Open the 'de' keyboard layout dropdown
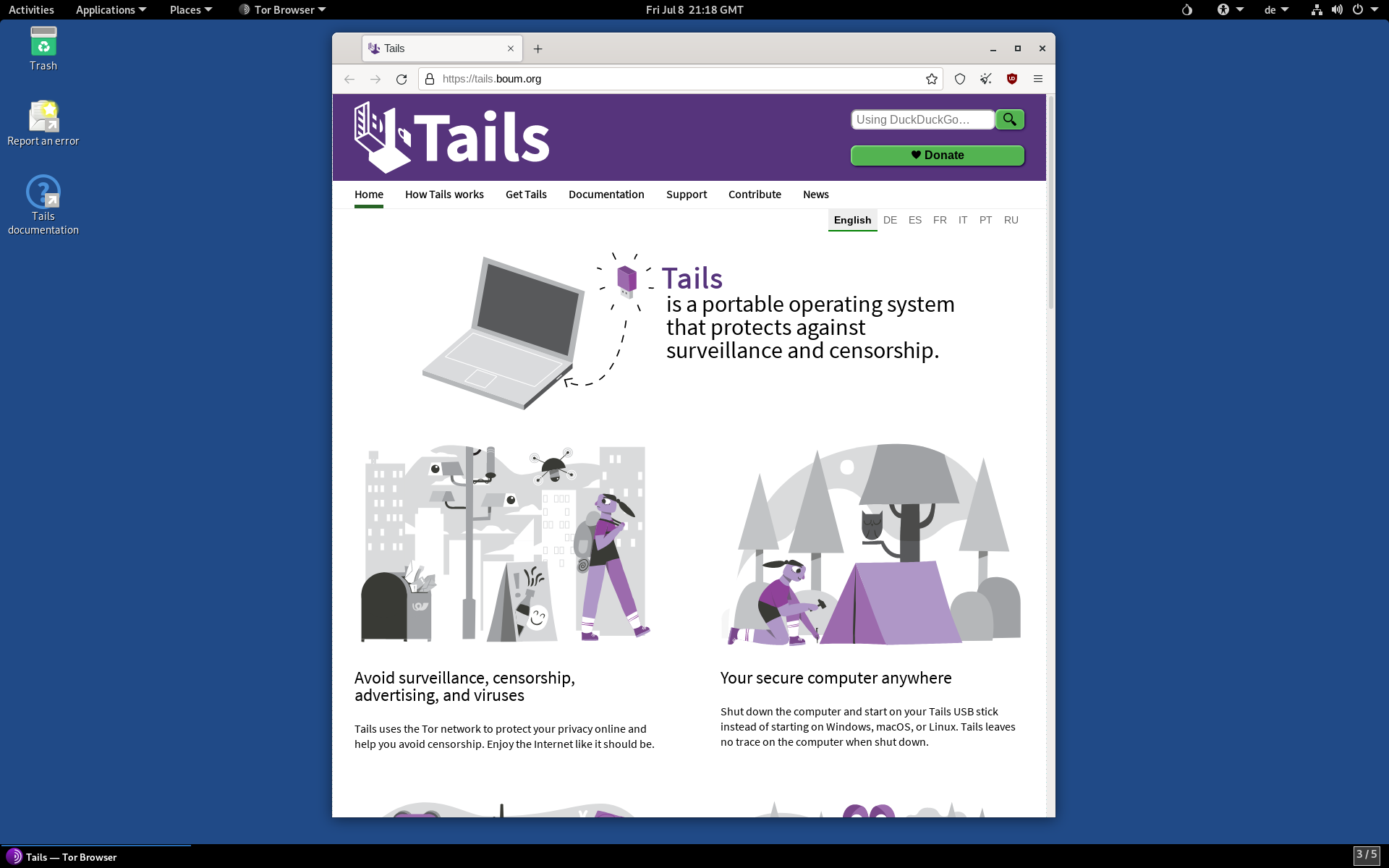This screenshot has height=868, width=1389. pos(1276,9)
